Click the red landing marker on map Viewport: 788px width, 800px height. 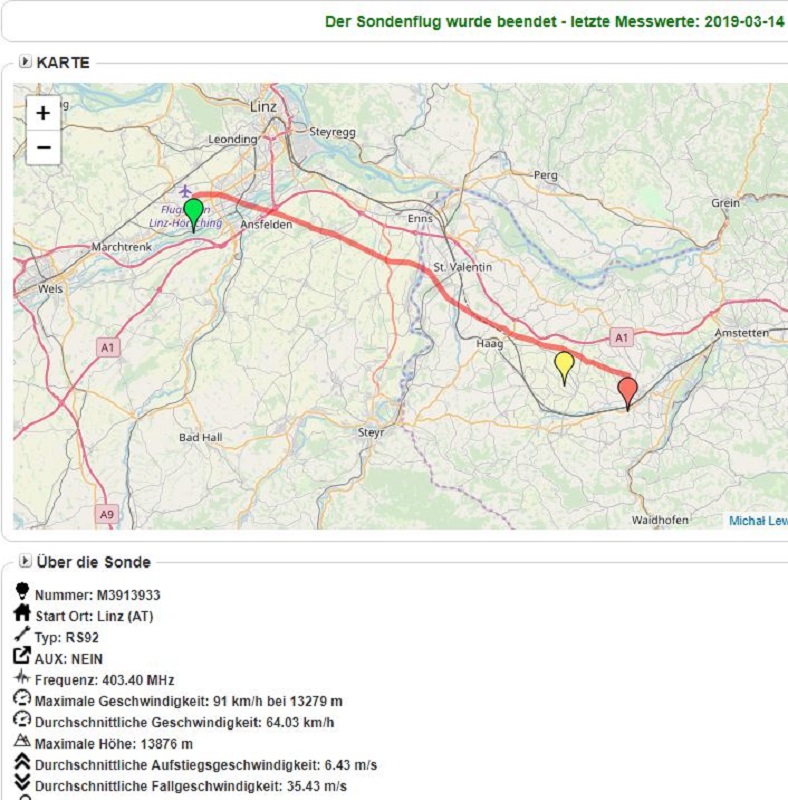pos(628,393)
